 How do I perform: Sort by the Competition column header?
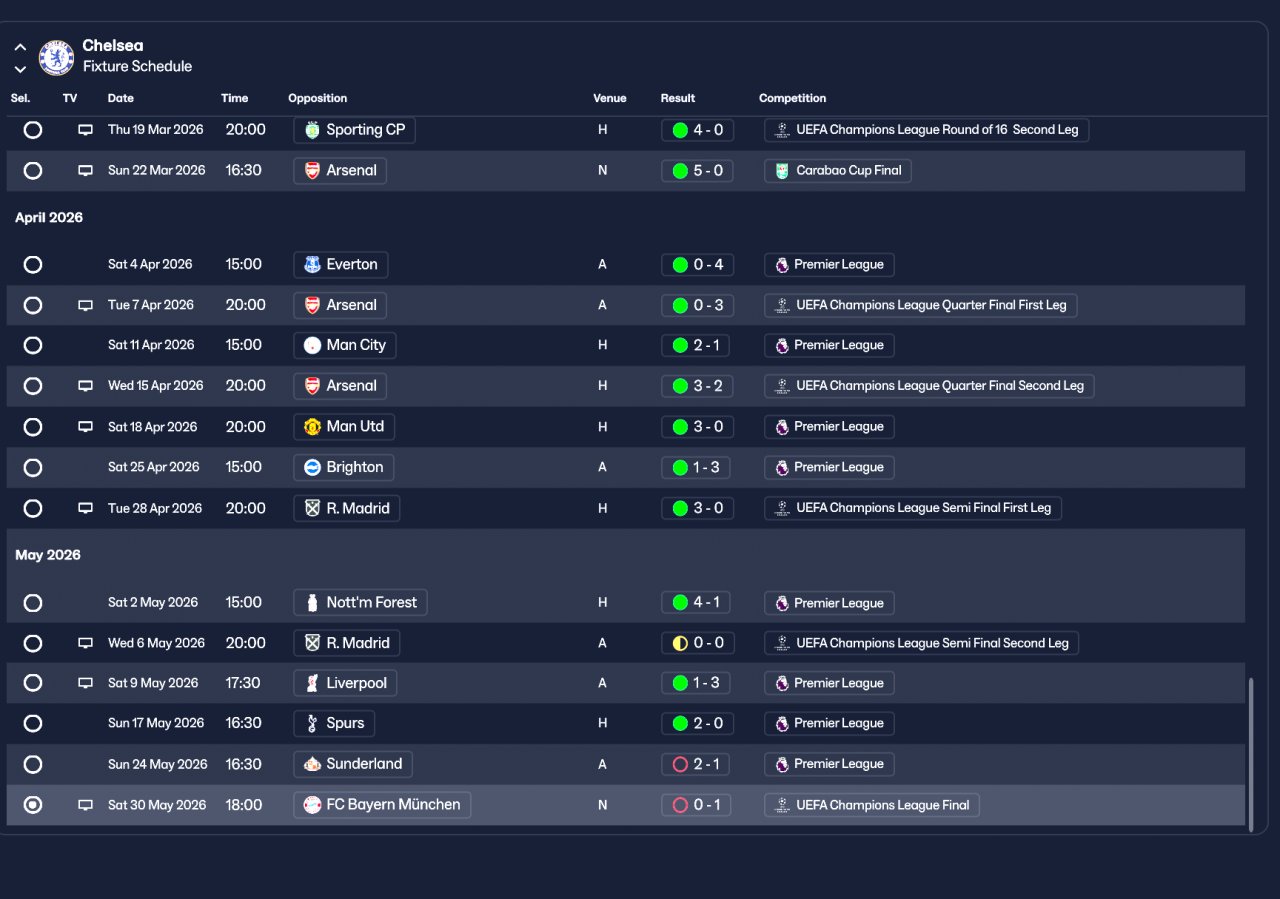pos(793,98)
